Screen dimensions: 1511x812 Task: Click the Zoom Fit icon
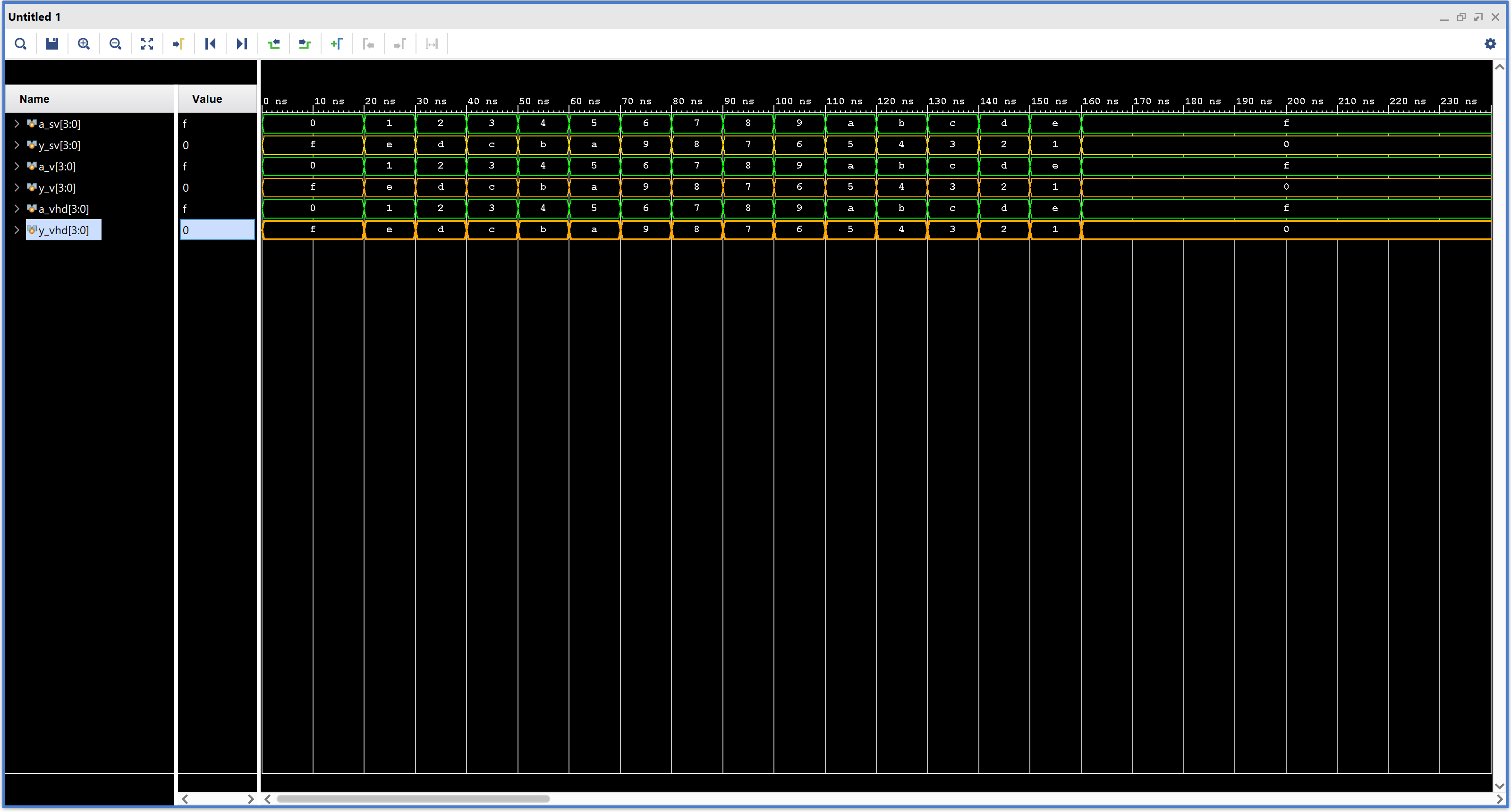pyautogui.click(x=147, y=44)
